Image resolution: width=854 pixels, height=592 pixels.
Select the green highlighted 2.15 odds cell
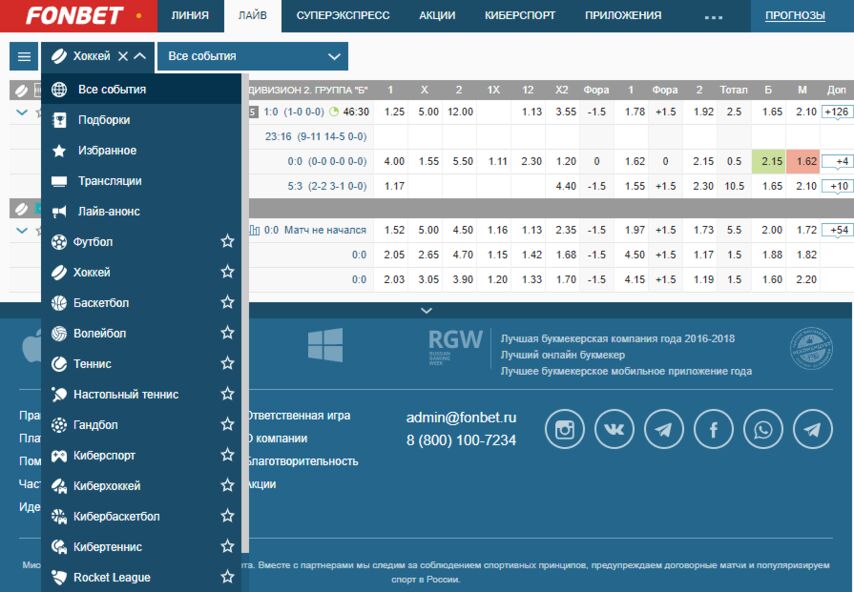768,161
